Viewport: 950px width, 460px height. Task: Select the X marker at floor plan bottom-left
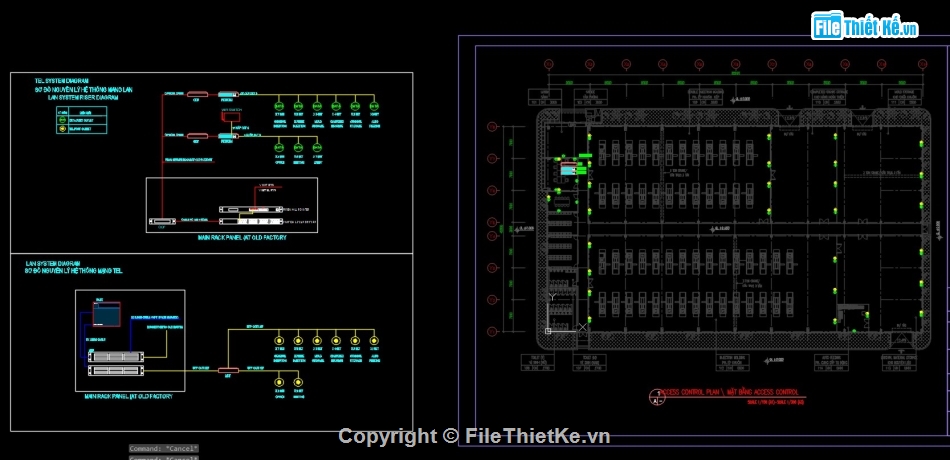[x=583, y=327]
